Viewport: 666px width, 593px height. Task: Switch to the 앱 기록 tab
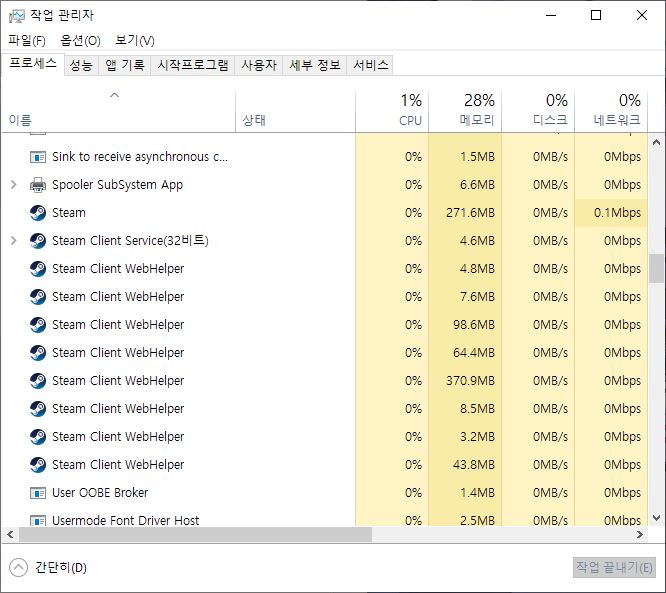coord(124,65)
